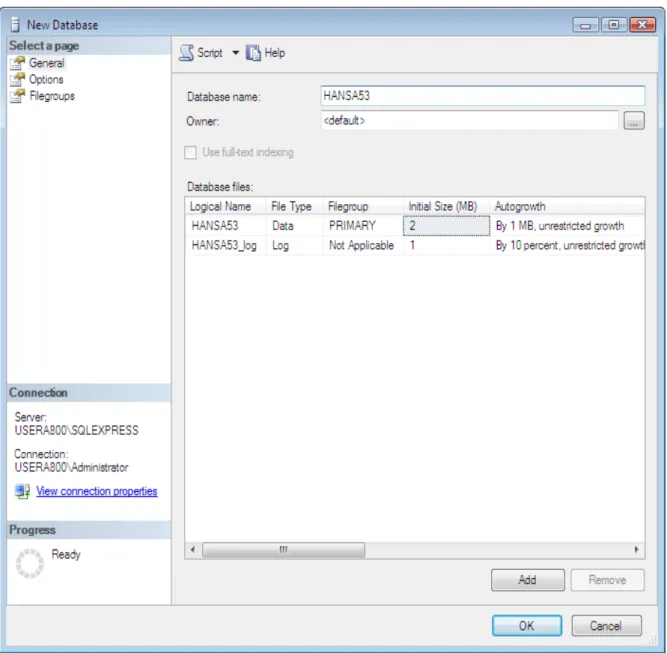Image resolution: width=667 pixels, height=653 pixels.
Task: Minimize the New Database window
Action: pyautogui.click(x=585, y=25)
